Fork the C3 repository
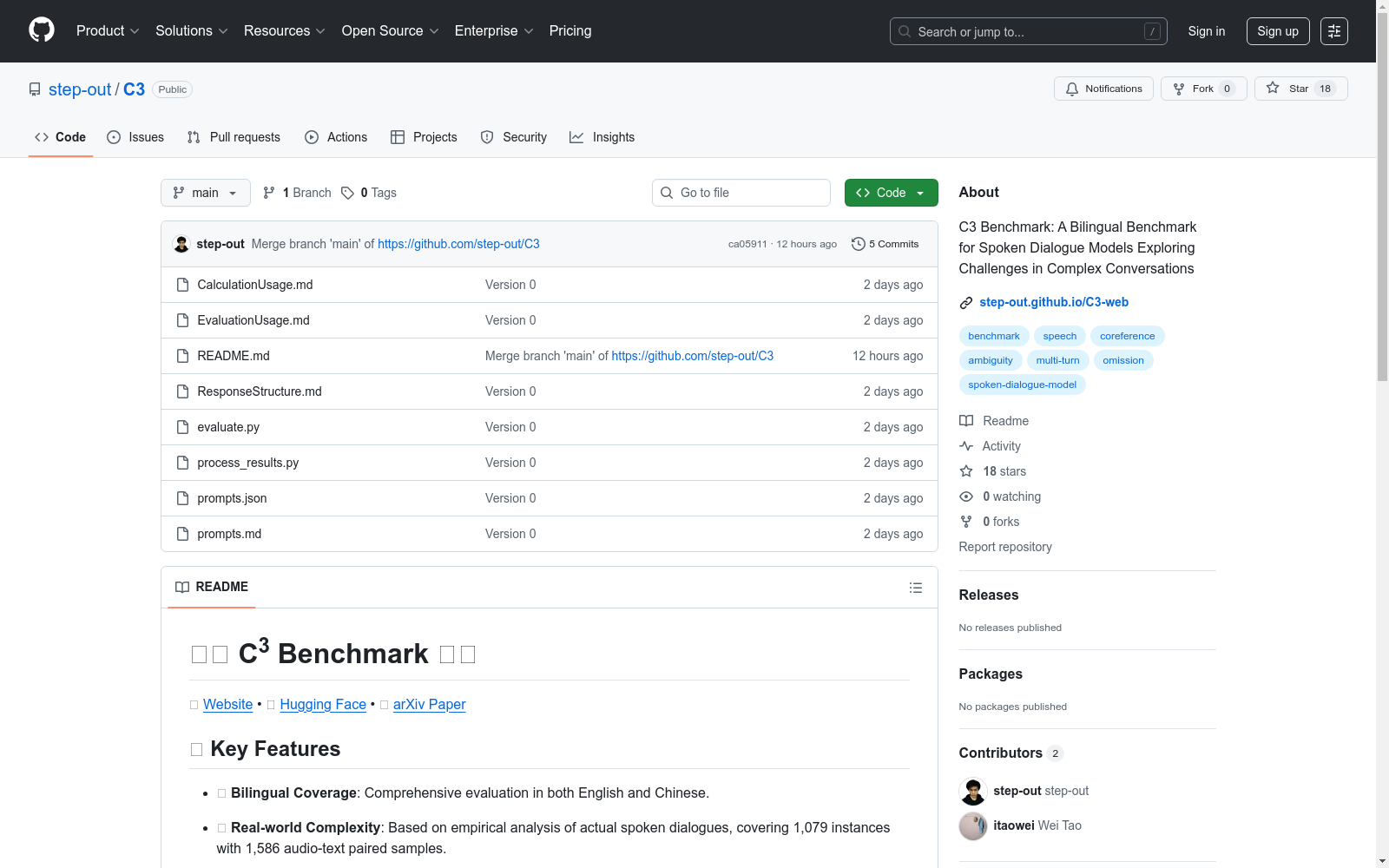Image resolution: width=1389 pixels, height=868 pixels. [1203, 89]
